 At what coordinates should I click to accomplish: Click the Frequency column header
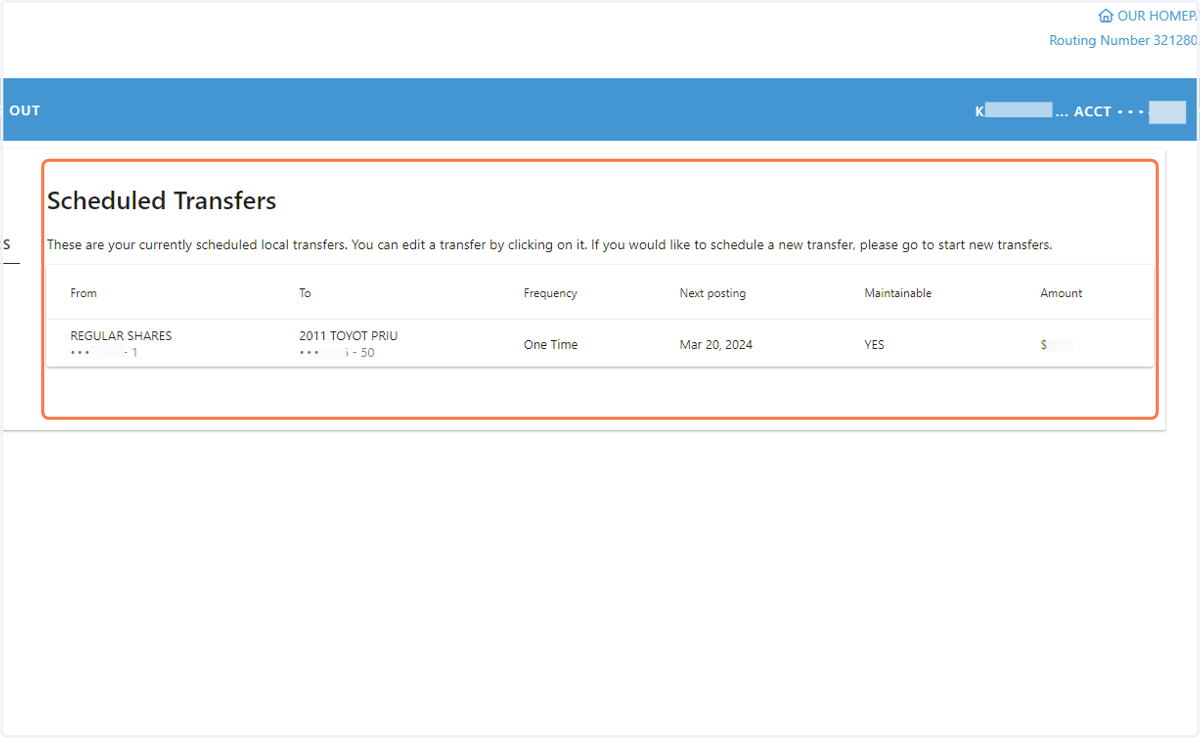pyautogui.click(x=550, y=293)
